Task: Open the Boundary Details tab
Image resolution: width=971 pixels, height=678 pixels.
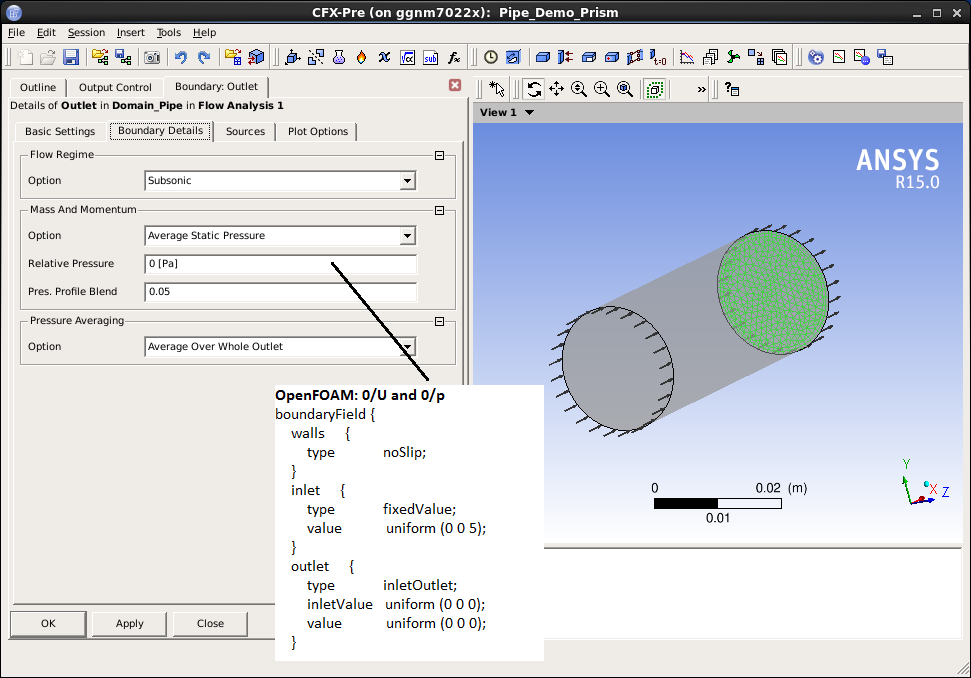Action: pos(160,131)
